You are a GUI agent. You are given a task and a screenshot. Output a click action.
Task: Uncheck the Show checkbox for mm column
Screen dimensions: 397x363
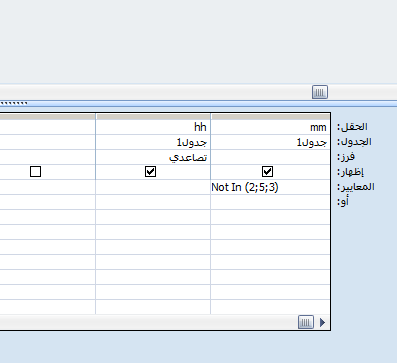pyautogui.click(x=267, y=172)
